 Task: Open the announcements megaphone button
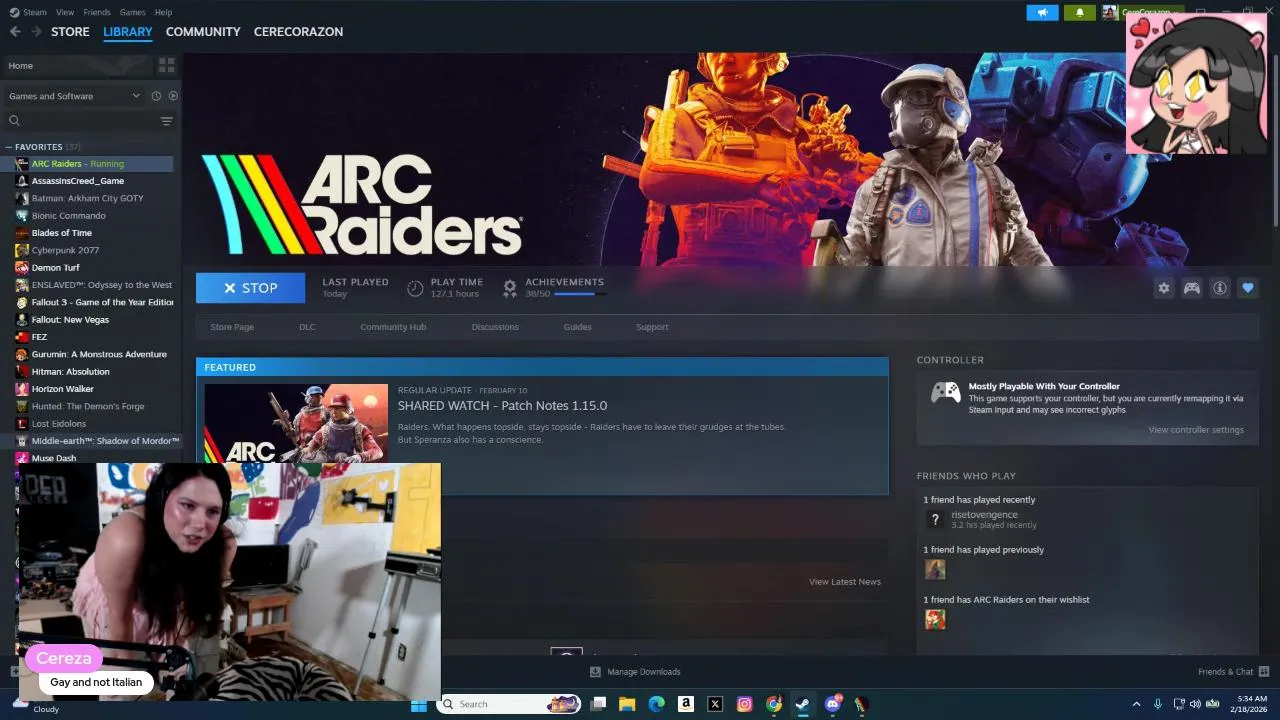1042,13
